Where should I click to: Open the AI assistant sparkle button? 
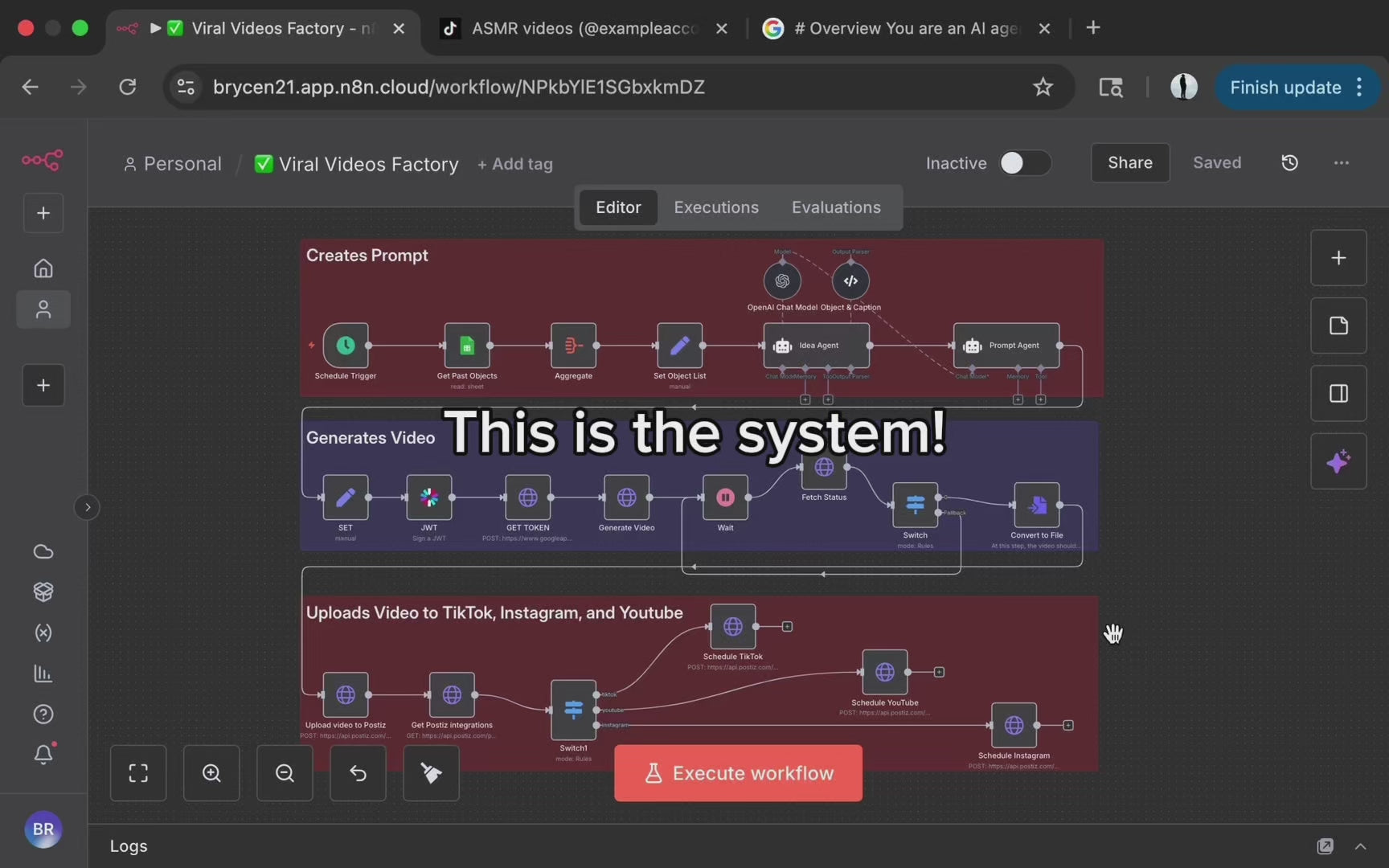[x=1338, y=461]
